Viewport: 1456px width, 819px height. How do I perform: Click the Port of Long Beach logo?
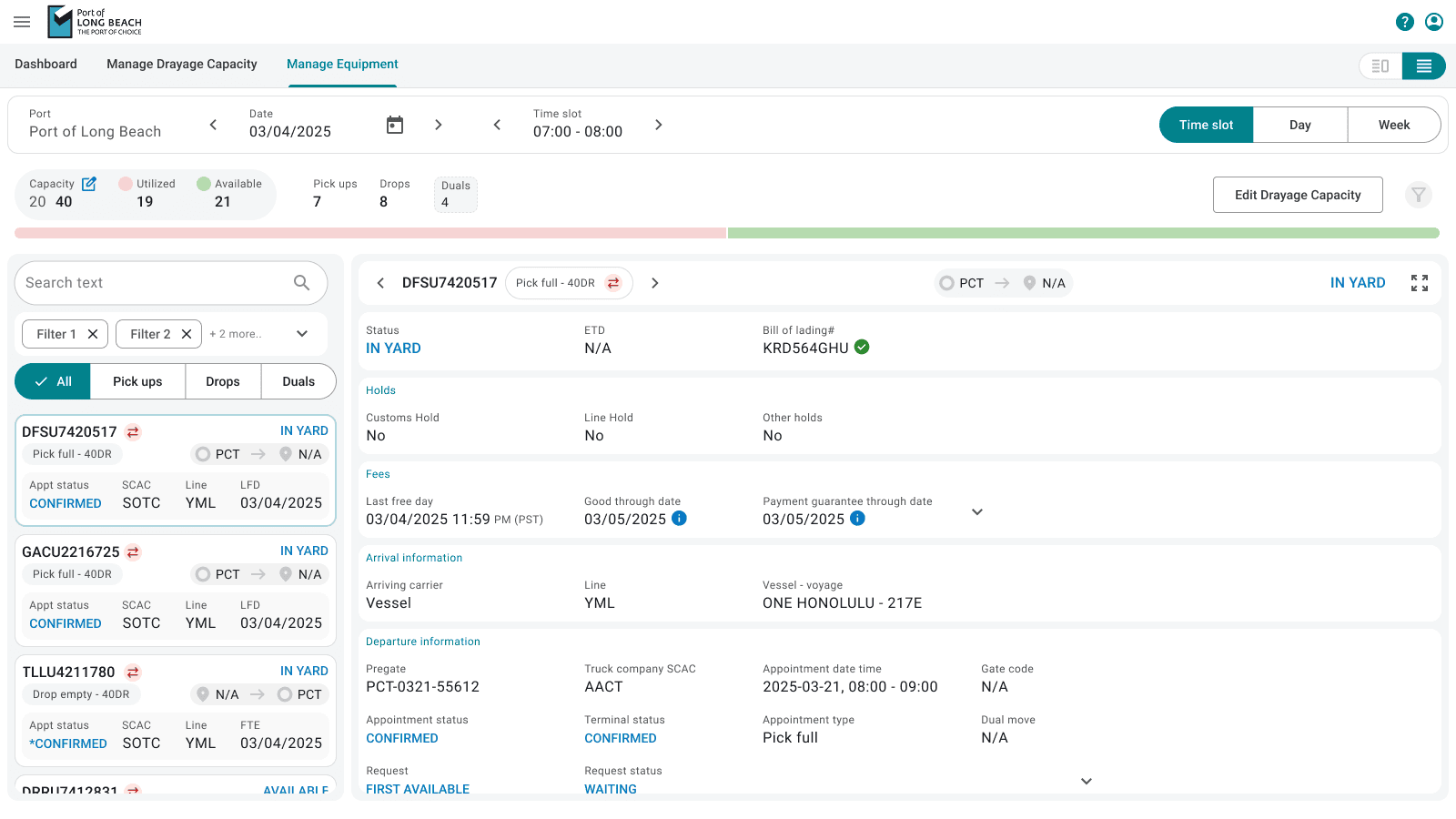tap(95, 22)
